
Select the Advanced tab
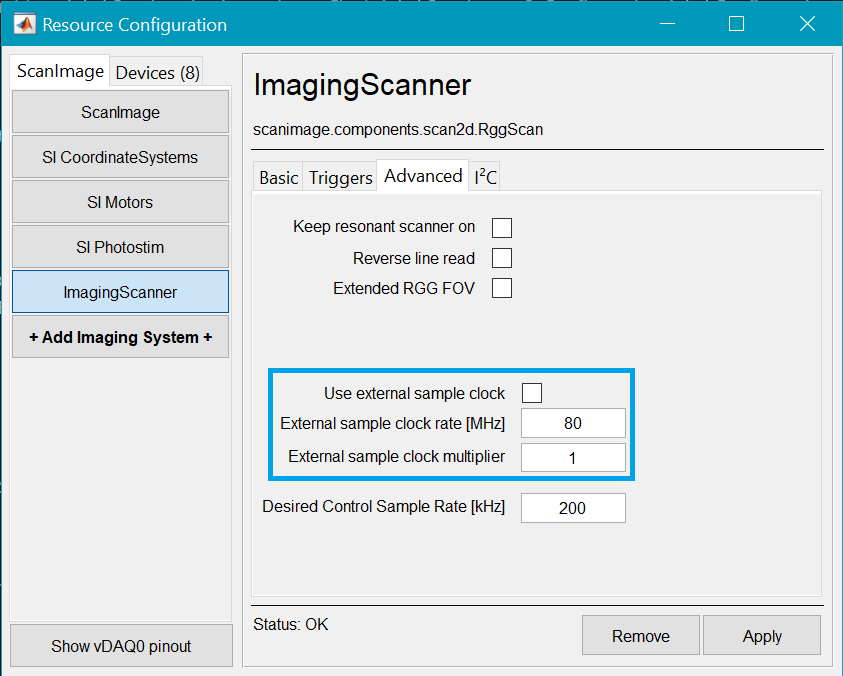point(422,175)
